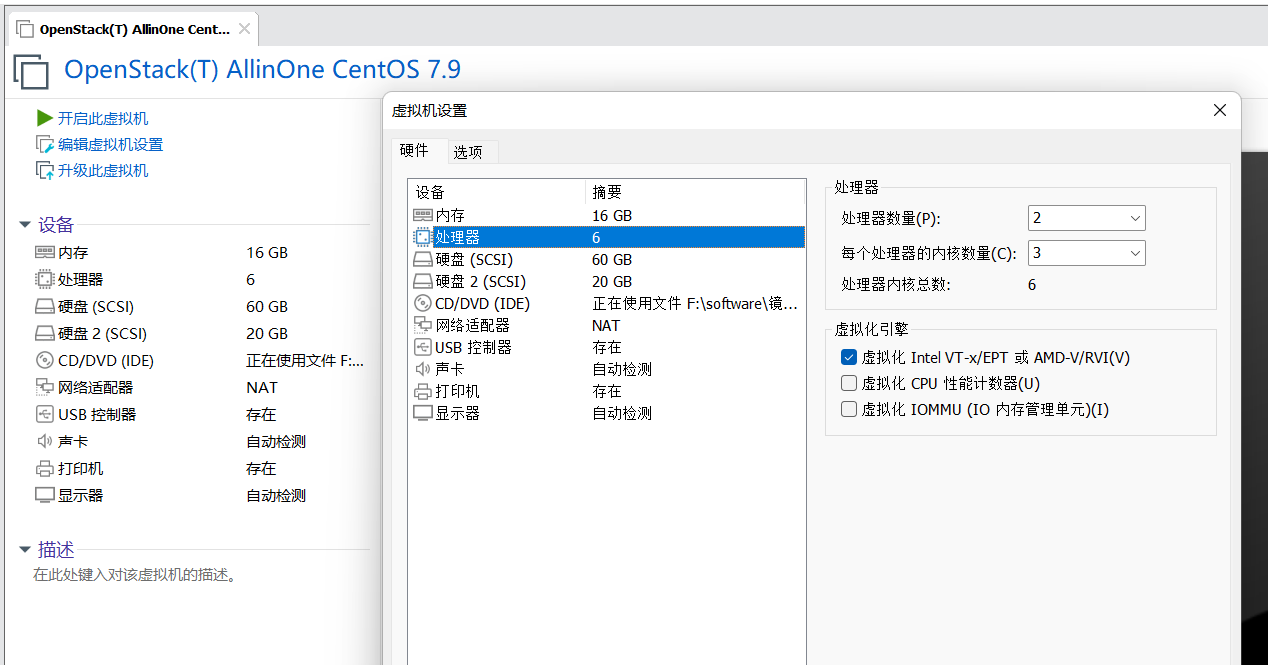The width and height of the screenshot is (1268, 665).
Task: Select 硬盘 (SCSI) label in settings list
Action: (x=474, y=260)
